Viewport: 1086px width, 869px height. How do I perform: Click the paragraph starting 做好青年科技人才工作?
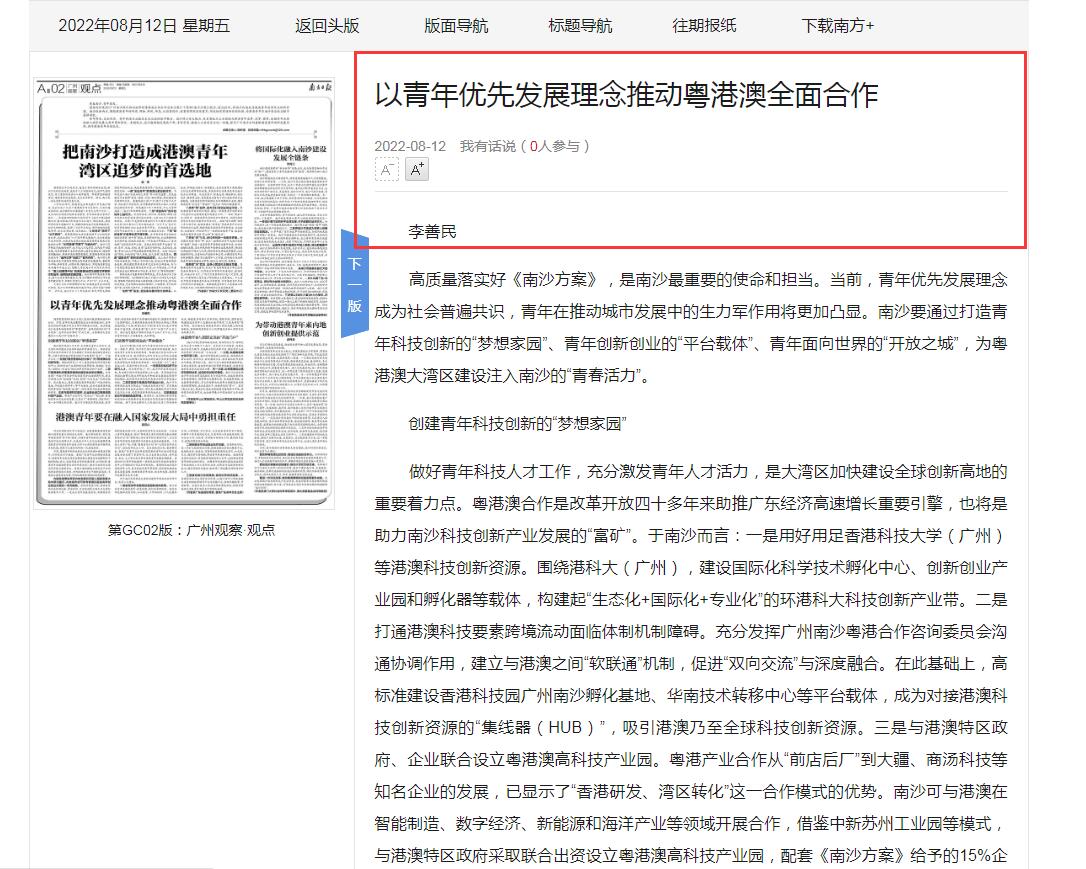[691, 663]
